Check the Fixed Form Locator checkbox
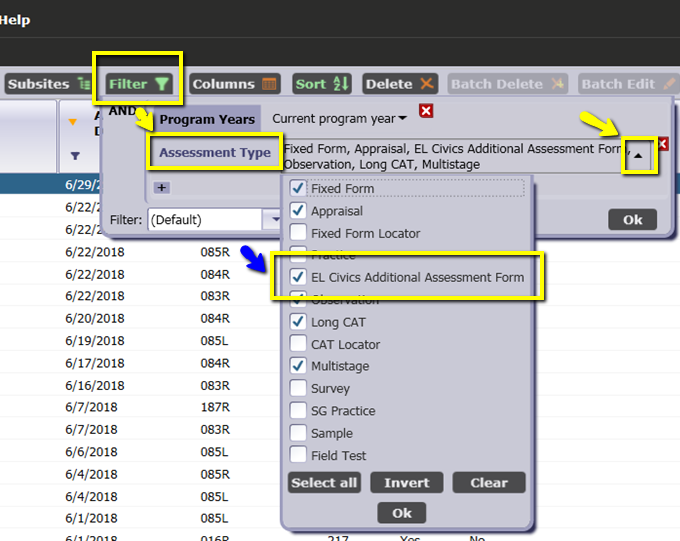Image resolution: width=680 pixels, height=541 pixels. 298,233
